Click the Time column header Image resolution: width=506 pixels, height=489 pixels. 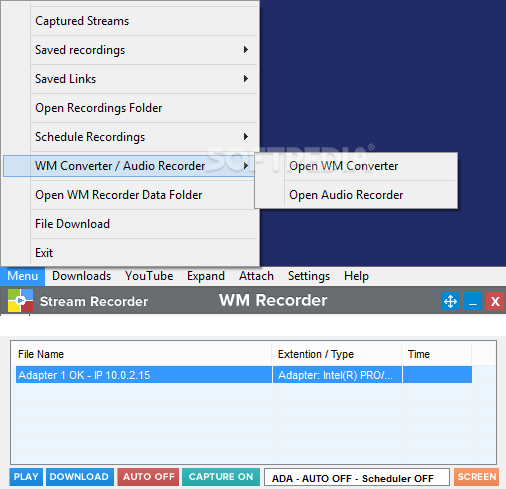click(437, 354)
